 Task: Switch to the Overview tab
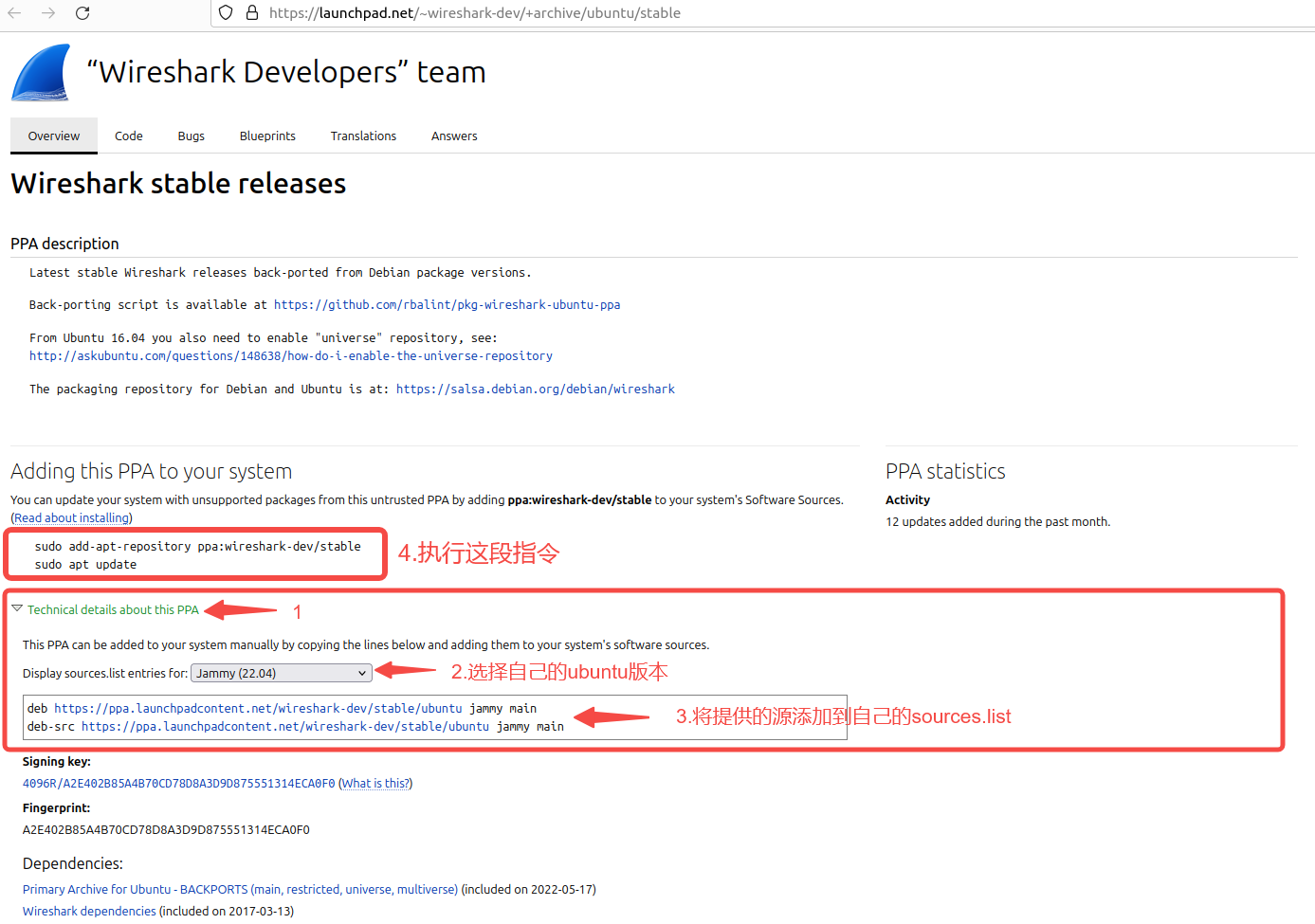[x=54, y=136]
